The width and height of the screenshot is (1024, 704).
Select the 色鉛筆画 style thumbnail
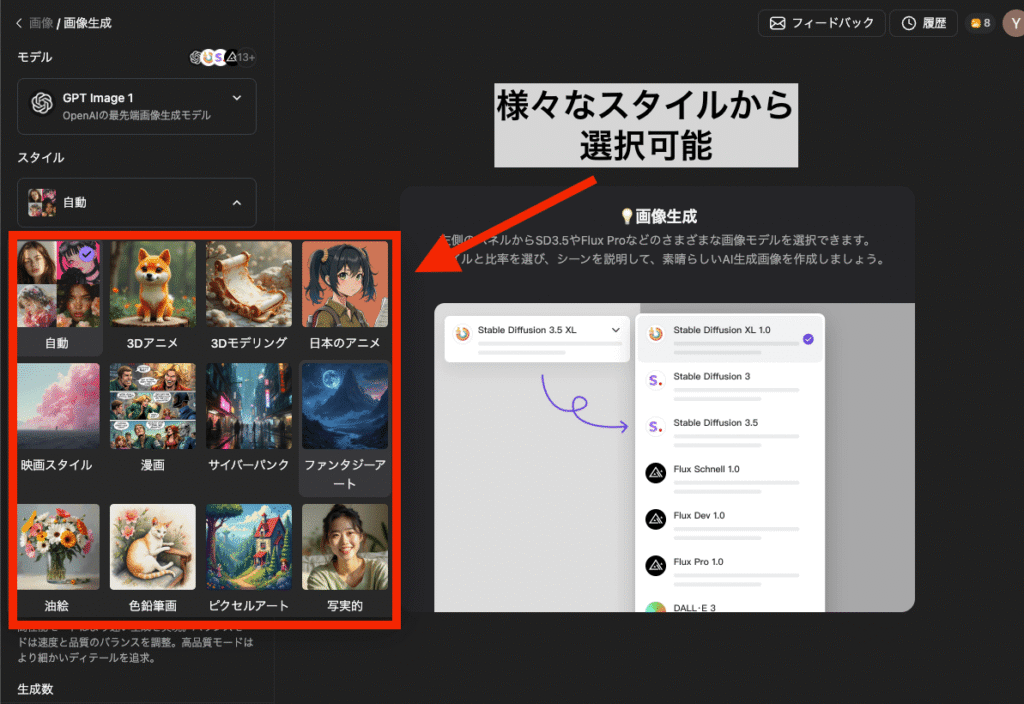pos(153,547)
